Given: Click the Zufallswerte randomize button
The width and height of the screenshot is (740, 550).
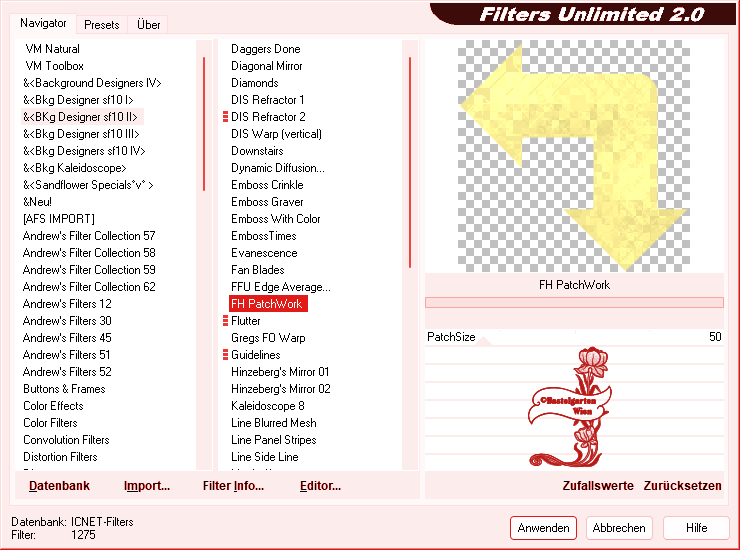Looking at the screenshot, I should coord(598,486).
